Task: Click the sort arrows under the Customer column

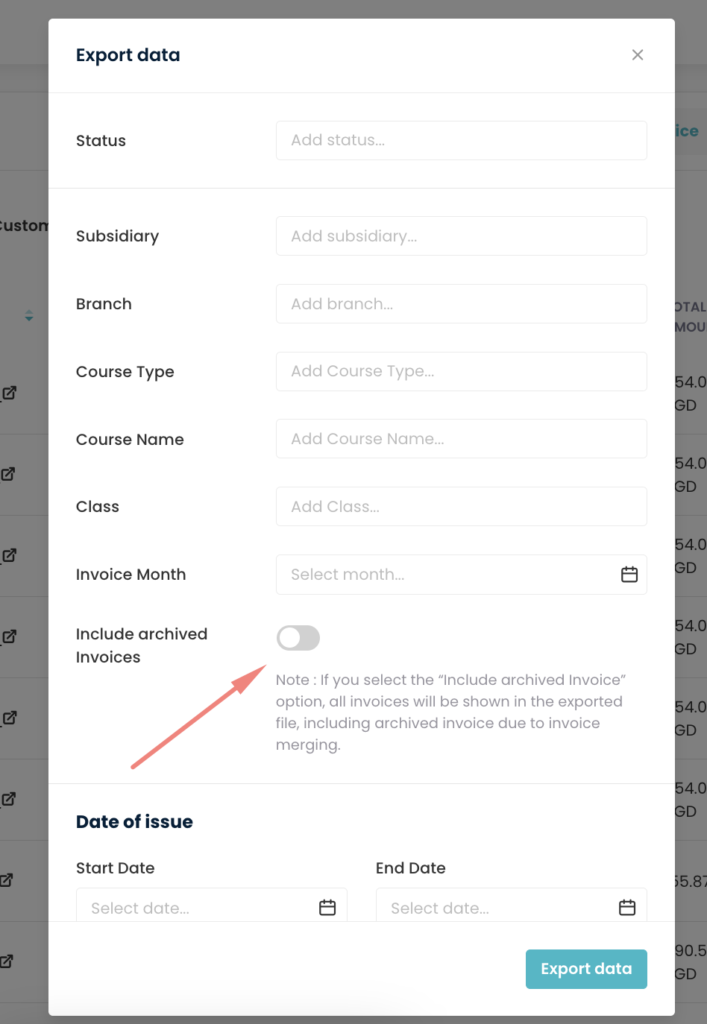Action: (x=28, y=315)
